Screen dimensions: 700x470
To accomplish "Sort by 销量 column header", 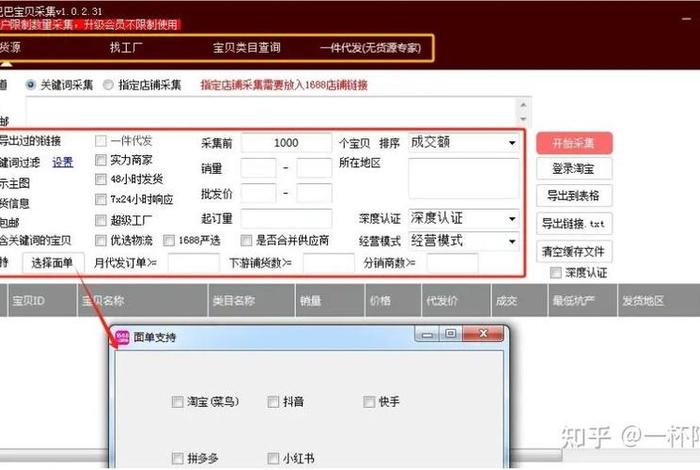I will pyautogui.click(x=330, y=300).
